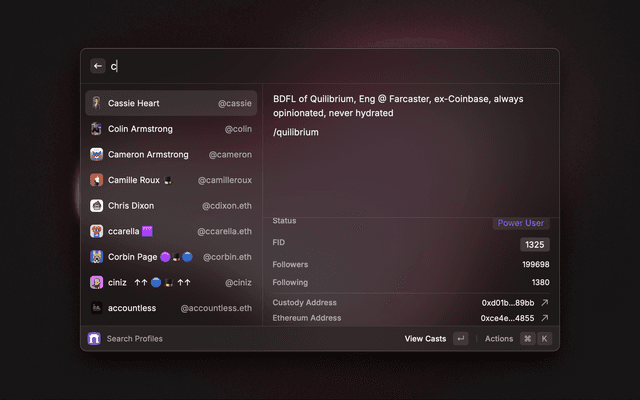Select the Corbin Page profile row
This screenshot has width=640, height=400.
click(170, 257)
